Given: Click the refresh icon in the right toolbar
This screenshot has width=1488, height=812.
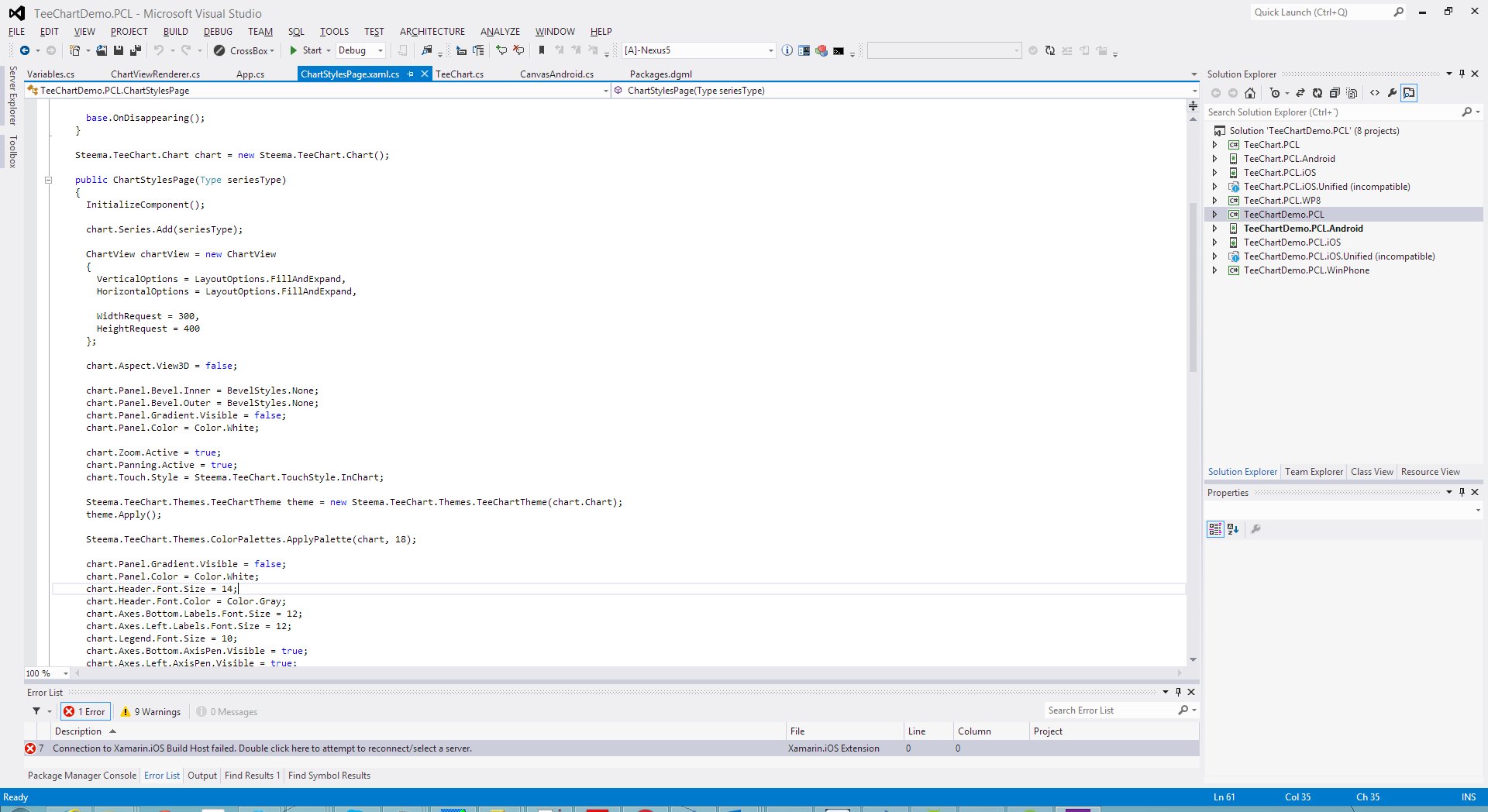Looking at the screenshot, I should (x=1050, y=50).
